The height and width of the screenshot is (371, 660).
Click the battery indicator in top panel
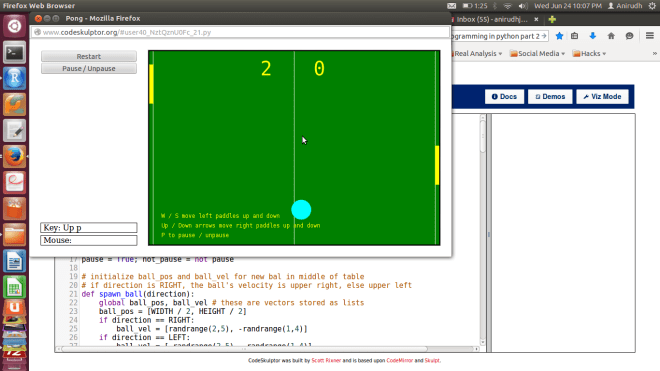[x=475, y=6]
